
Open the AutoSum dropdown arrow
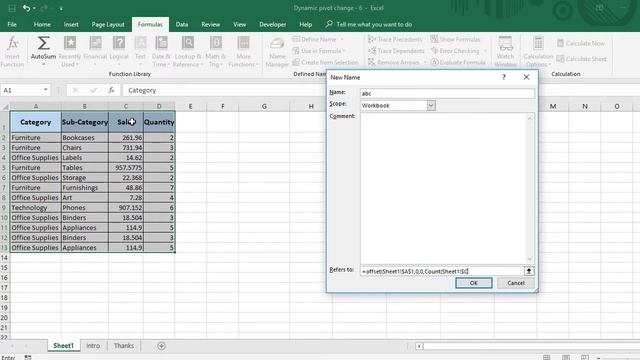[43, 64]
